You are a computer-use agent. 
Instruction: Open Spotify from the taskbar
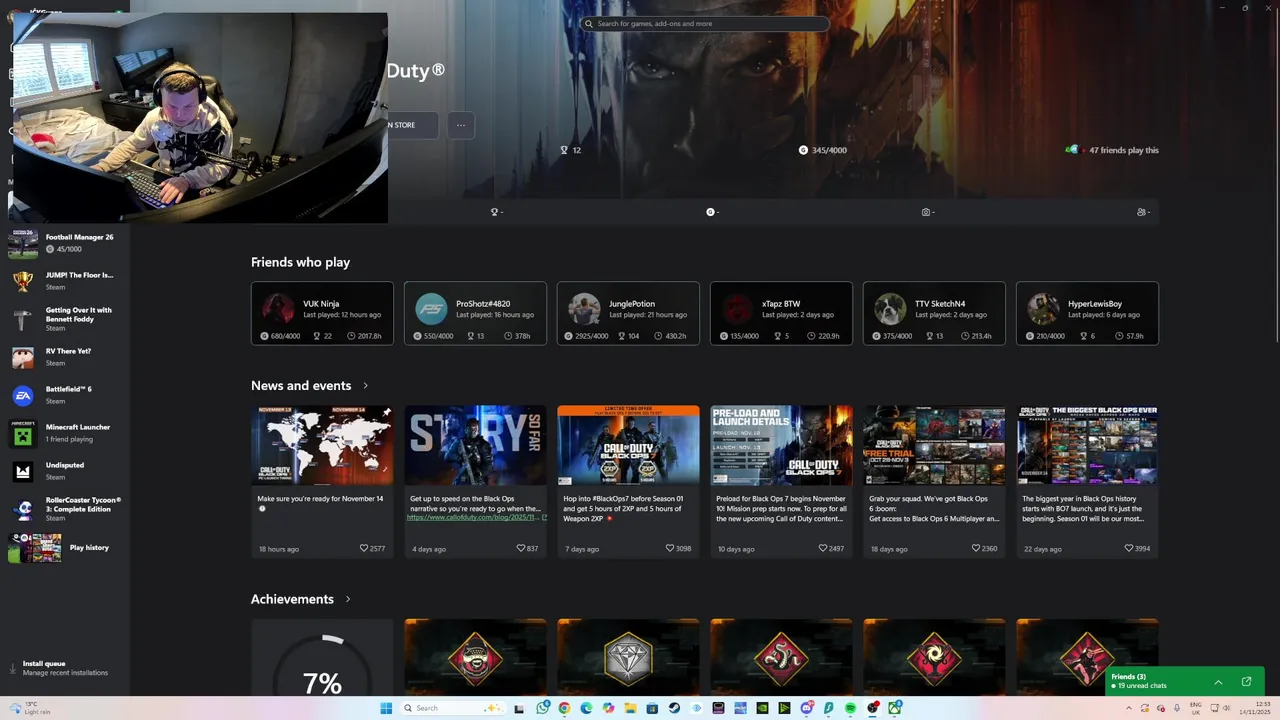tap(850, 708)
